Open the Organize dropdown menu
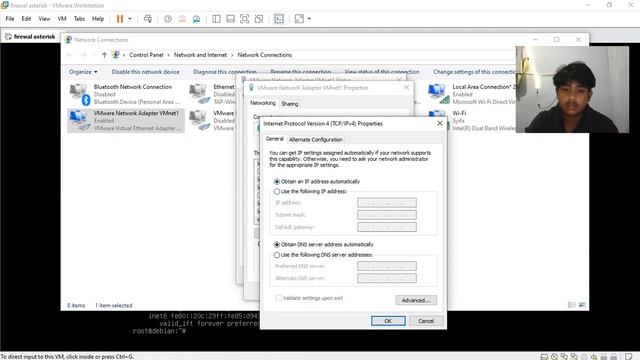 (83, 72)
